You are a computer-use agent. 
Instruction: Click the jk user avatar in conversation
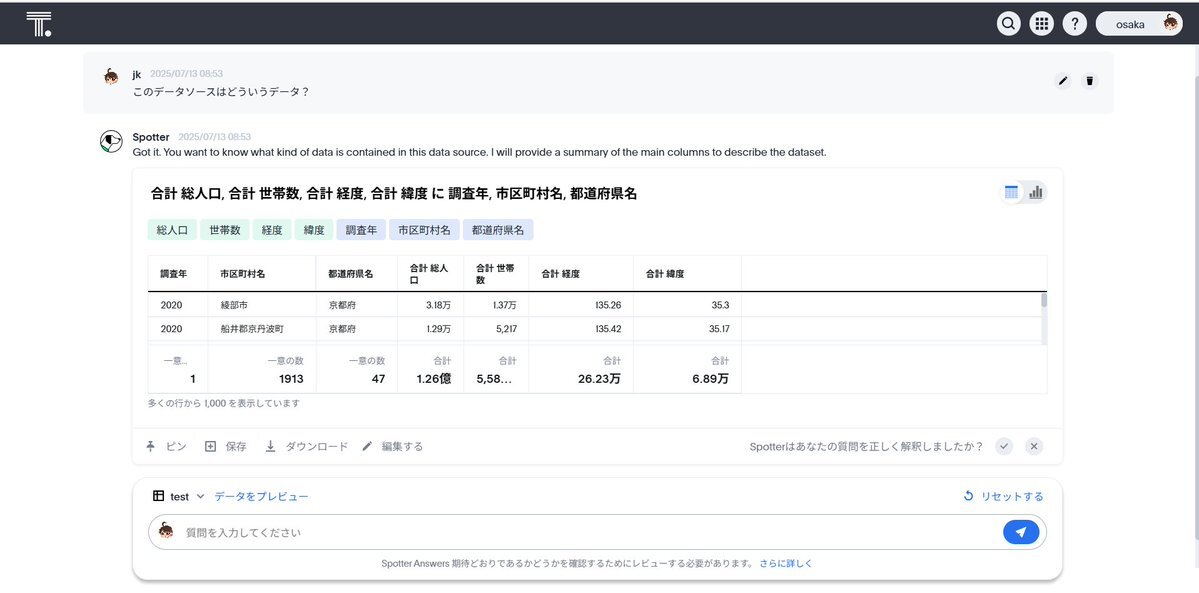click(x=112, y=77)
